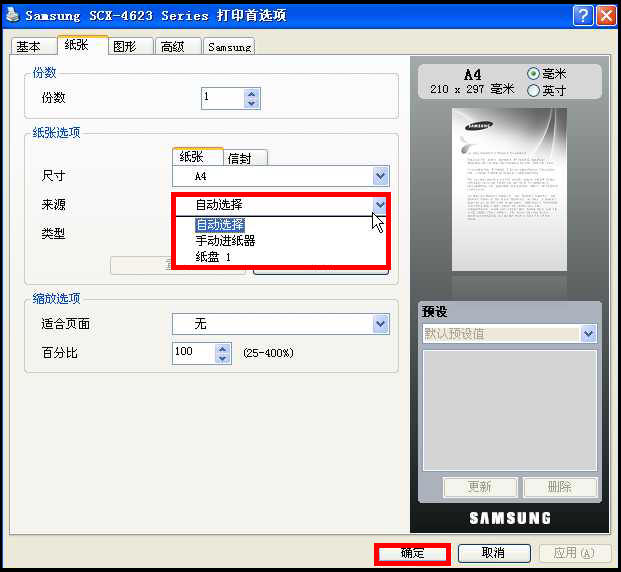Close the print preferences dialog

(x=606, y=15)
